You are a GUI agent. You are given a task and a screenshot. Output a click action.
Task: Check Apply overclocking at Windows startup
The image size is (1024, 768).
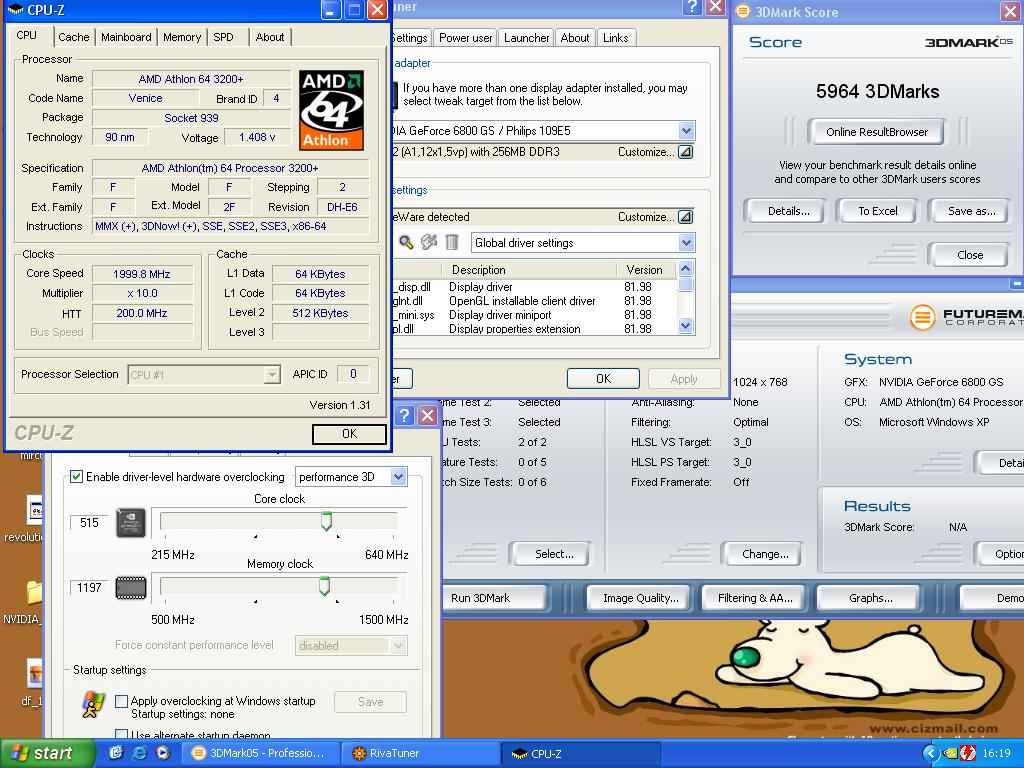click(x=121, y=701)
